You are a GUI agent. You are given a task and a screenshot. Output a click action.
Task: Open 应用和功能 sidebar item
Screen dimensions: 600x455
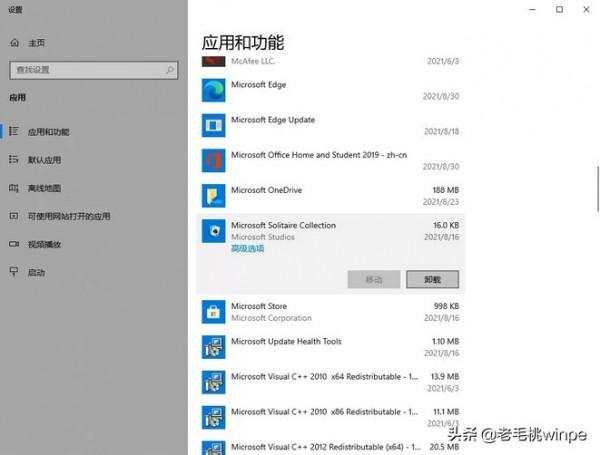94,132
